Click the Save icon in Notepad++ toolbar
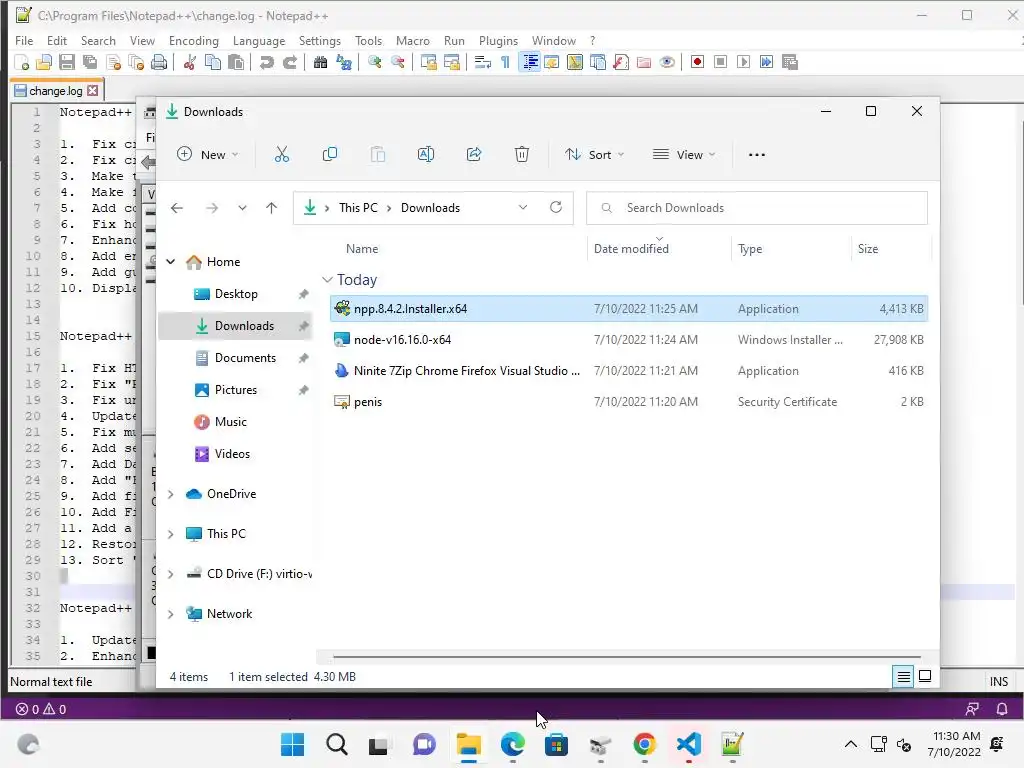The width and height of the screenshot is (1024, 768). (x=67, y=62)
